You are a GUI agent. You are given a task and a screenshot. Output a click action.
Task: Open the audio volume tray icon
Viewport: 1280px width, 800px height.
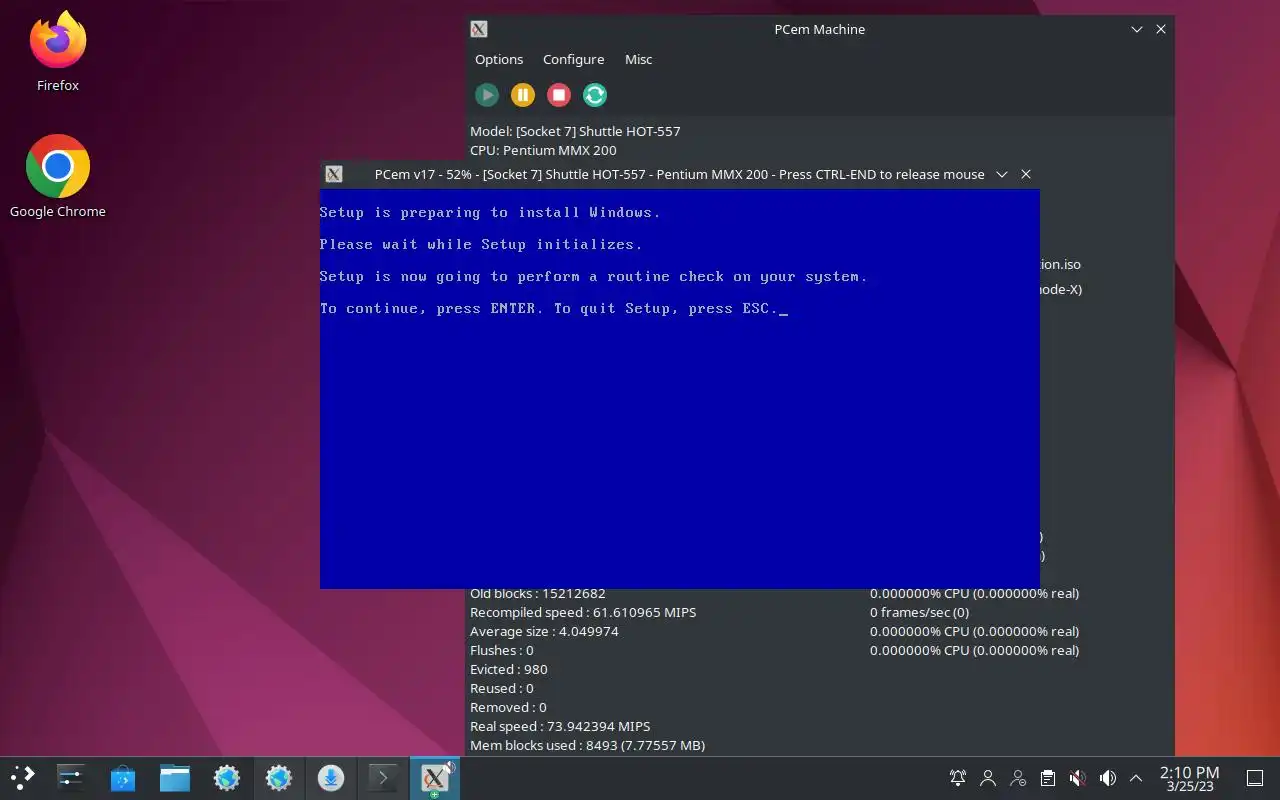(x=1107, y=778)
